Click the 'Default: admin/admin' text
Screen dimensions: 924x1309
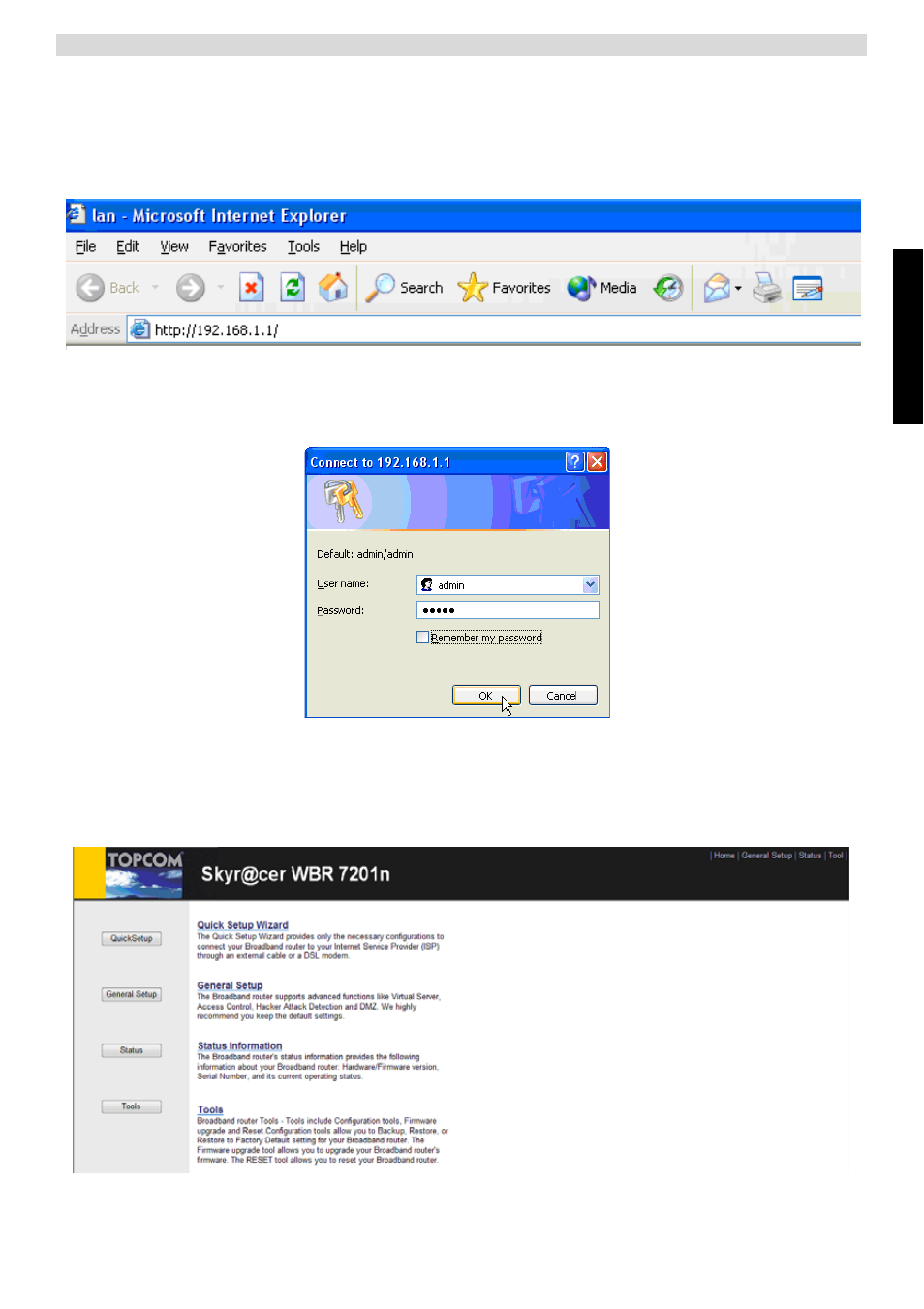click(365, 554)
